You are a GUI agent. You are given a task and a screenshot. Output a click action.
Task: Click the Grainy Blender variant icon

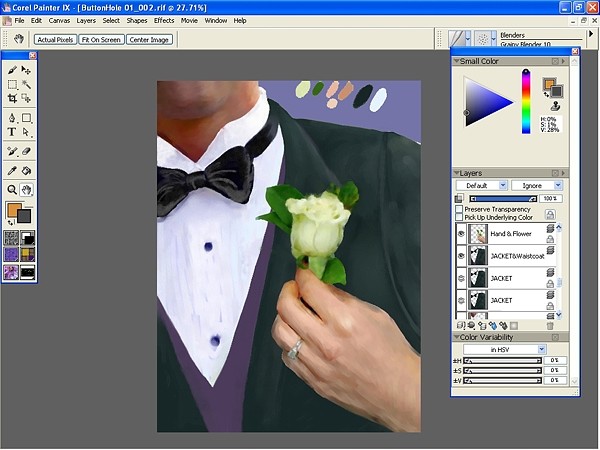(483, 39)
